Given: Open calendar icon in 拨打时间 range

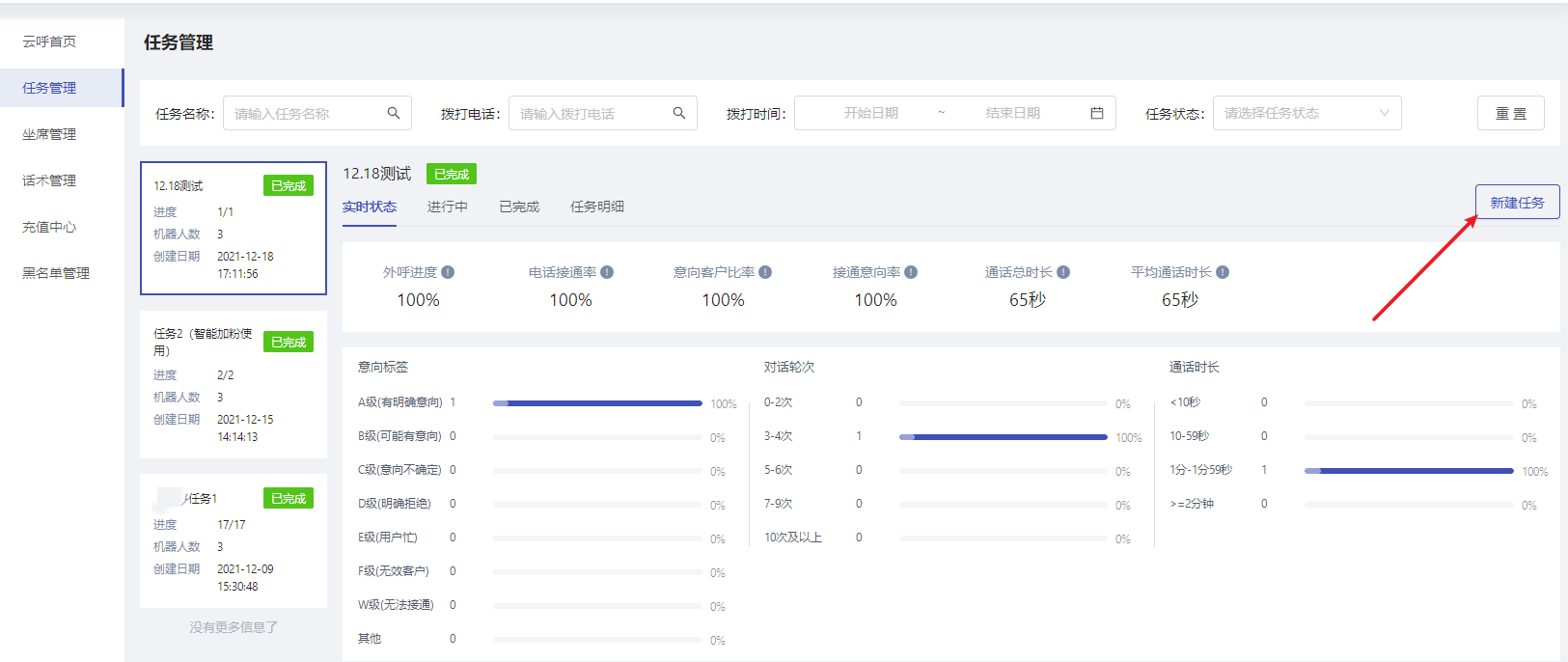Looking at the screenshot, I should 1097,113.
